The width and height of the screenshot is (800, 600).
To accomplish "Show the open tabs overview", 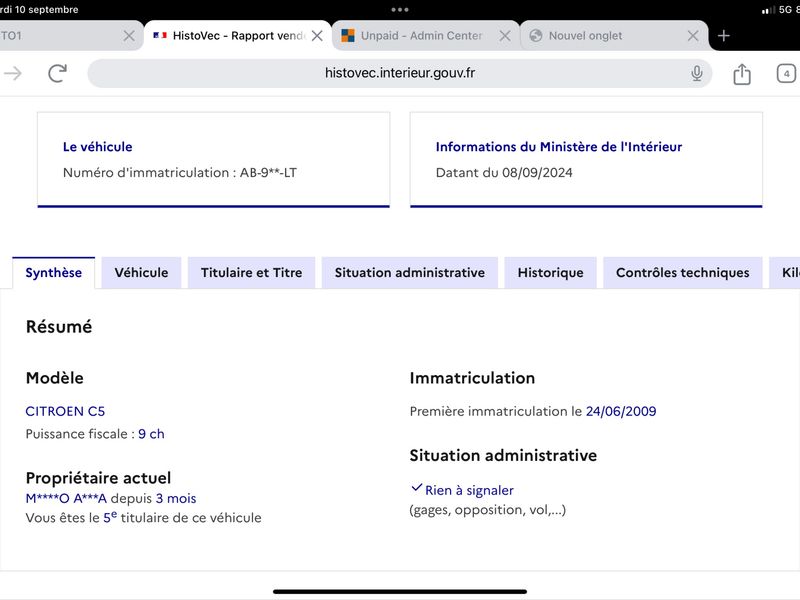I will coord(786,73).
